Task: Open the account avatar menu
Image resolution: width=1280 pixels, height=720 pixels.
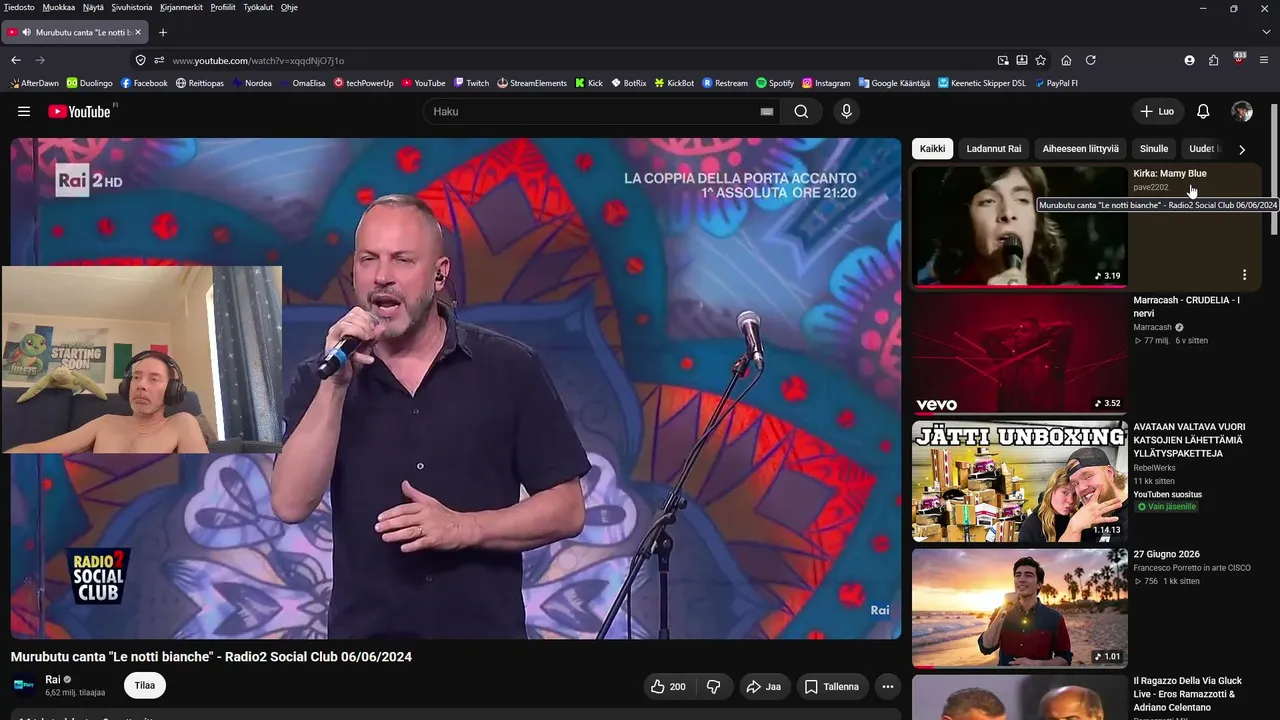Action: tap(1242, 112)
